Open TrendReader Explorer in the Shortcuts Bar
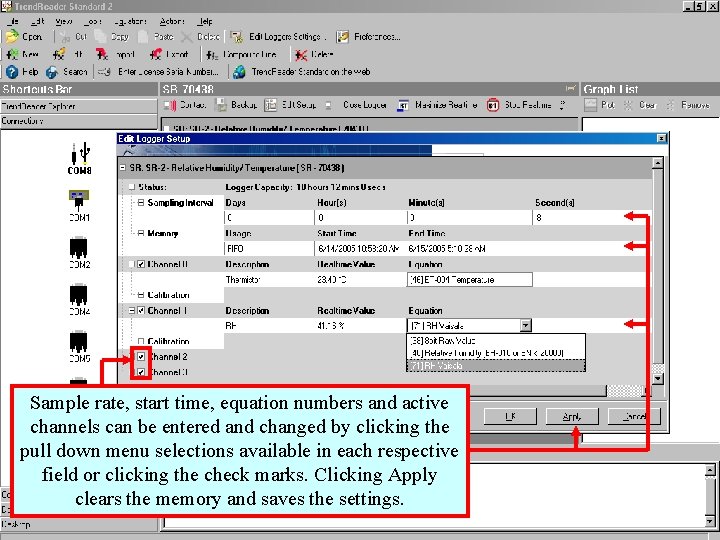Image resolution: width=720 pixels, height=540 pixels. (79, 106)
